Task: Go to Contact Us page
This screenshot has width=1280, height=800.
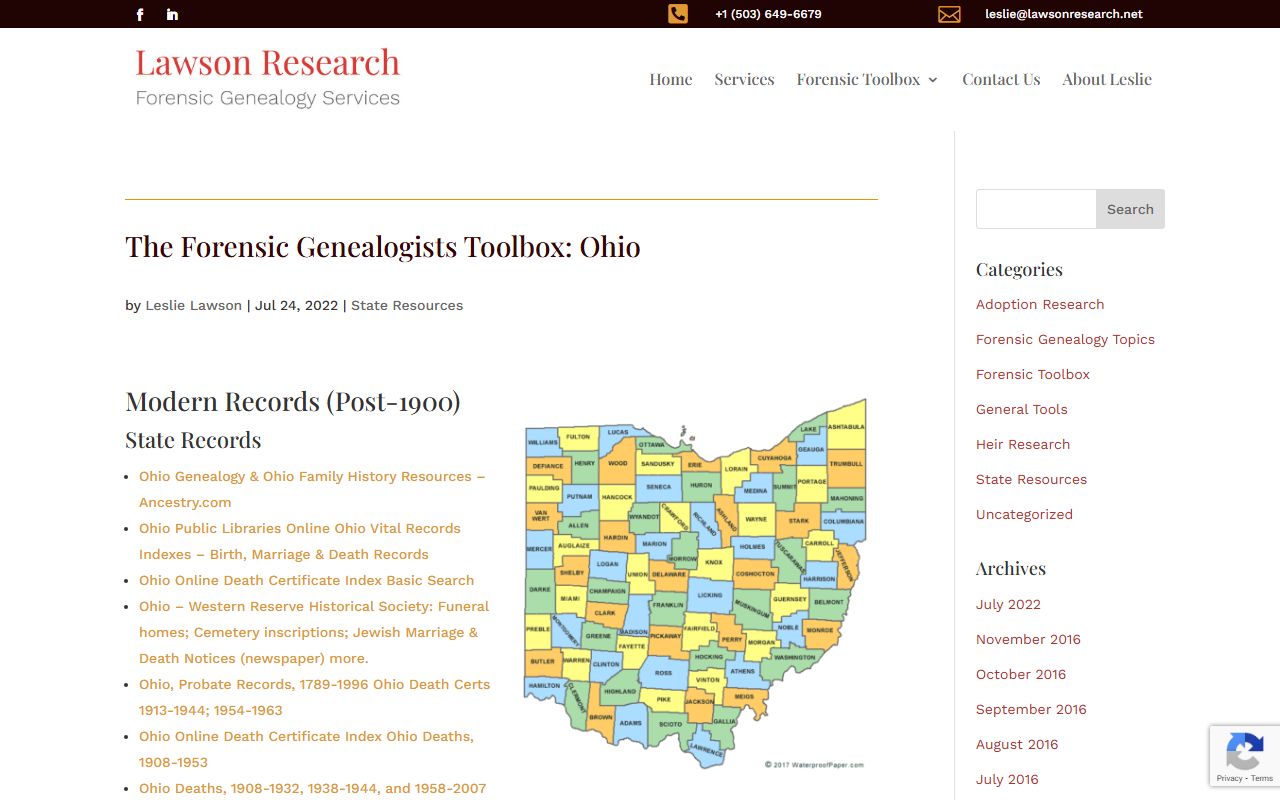Action: click(x=1001, y=79)
